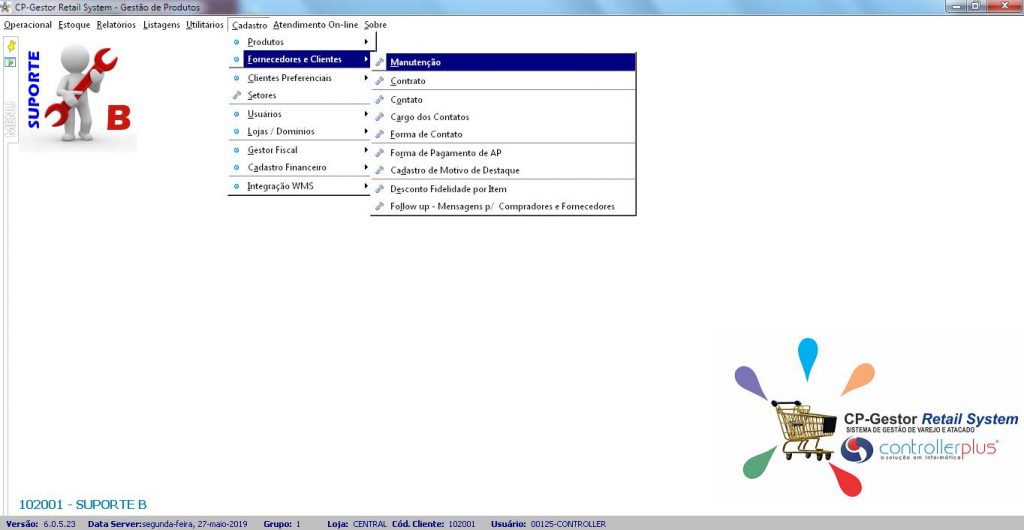Image resolution: width=1024 pixels, height=530 pixels.
Task: Click the '102001 - SUPORTE B' label
Action: click(x=83, y=505)
